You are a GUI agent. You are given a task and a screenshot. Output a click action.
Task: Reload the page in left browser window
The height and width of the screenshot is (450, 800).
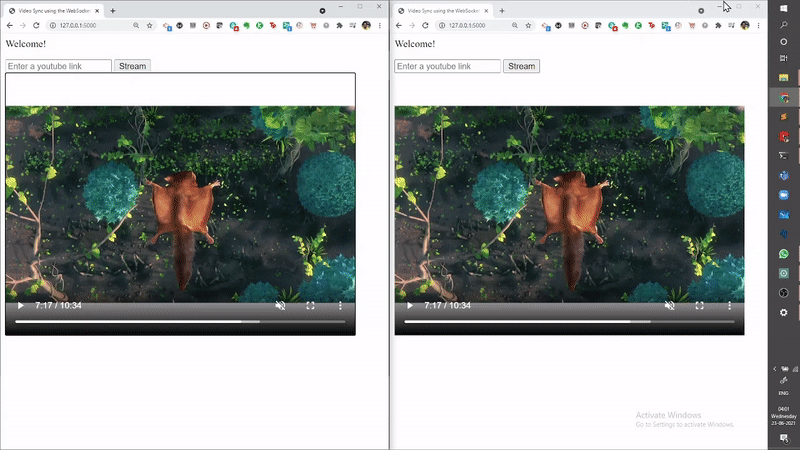(x=36, y=26)
